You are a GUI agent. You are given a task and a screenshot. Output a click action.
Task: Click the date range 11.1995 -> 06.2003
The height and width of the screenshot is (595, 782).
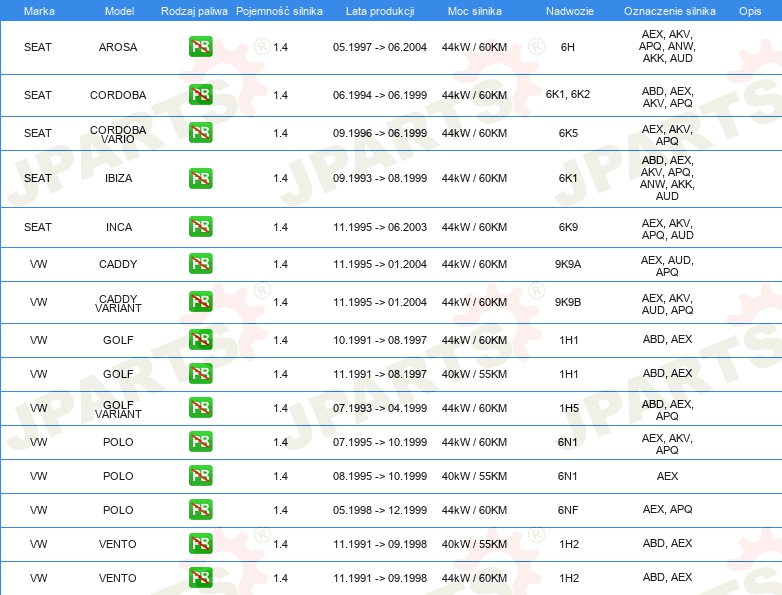coord(380,227)
